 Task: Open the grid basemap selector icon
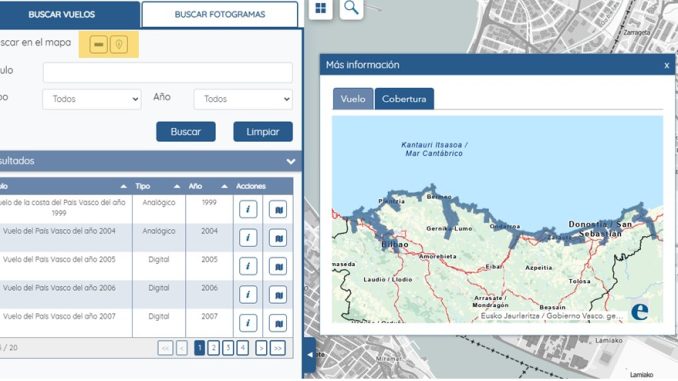click(321, 8)
